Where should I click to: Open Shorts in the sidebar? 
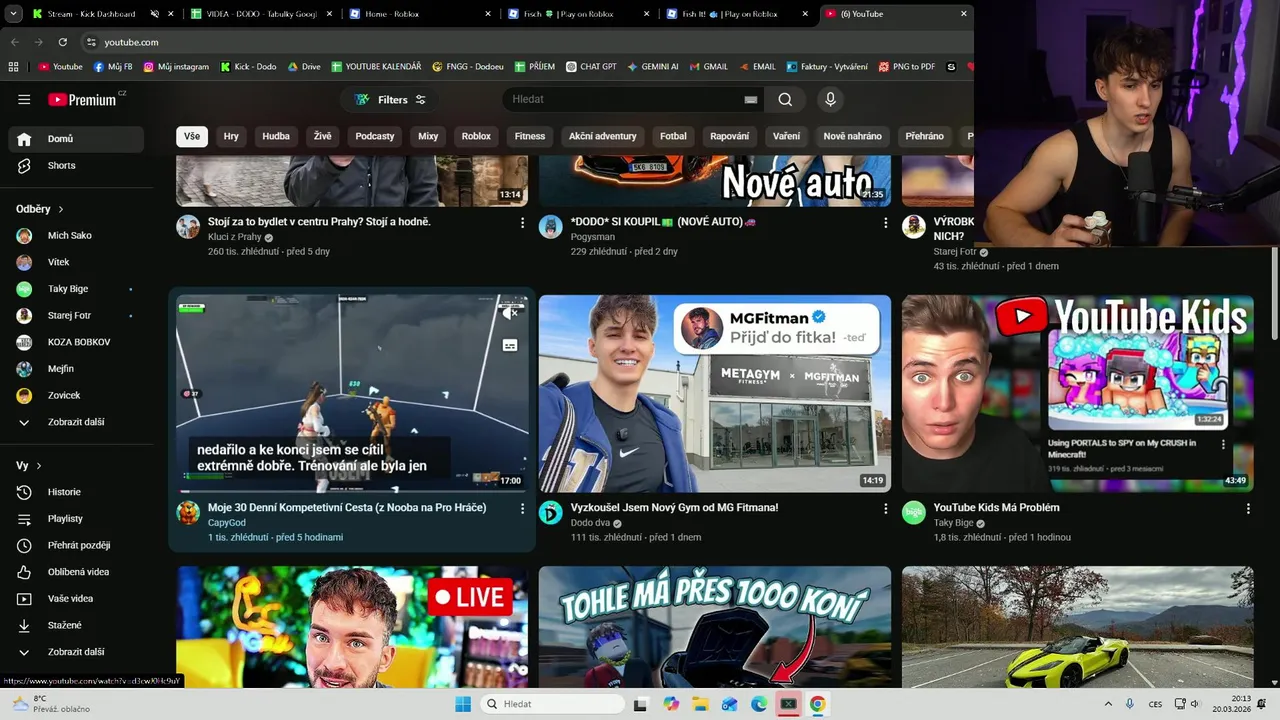pyautogui.click(x=76, y=165)
